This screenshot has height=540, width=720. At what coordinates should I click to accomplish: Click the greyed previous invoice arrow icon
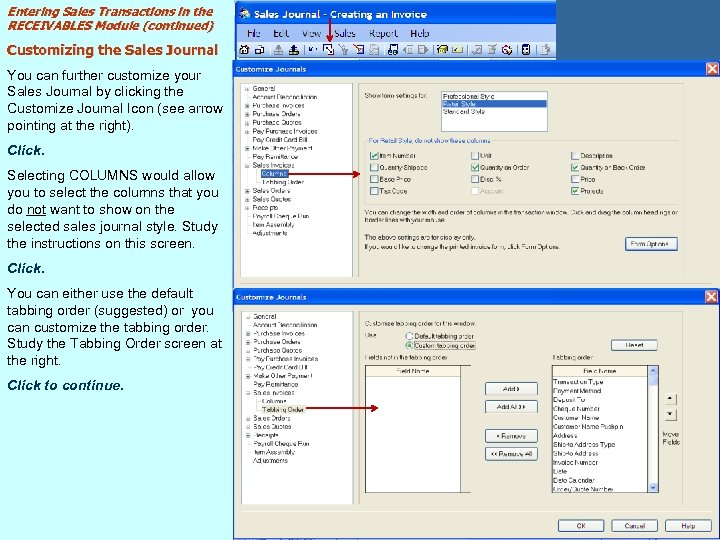pos(408,50)
